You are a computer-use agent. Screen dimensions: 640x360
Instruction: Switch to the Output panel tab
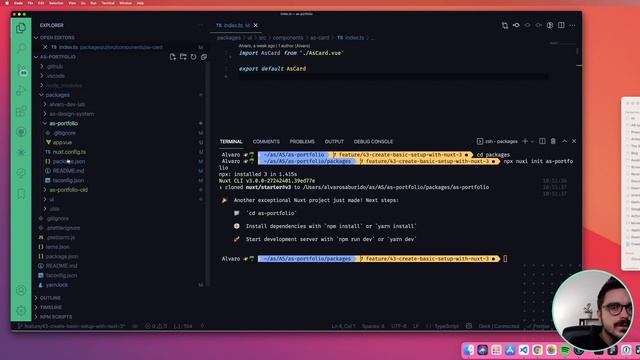(334, 142)
